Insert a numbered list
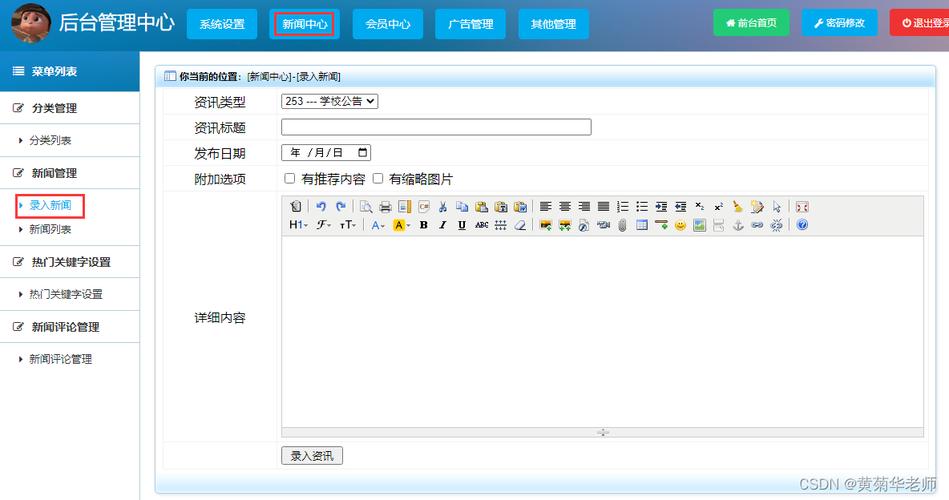 click(x=623, y=206)
